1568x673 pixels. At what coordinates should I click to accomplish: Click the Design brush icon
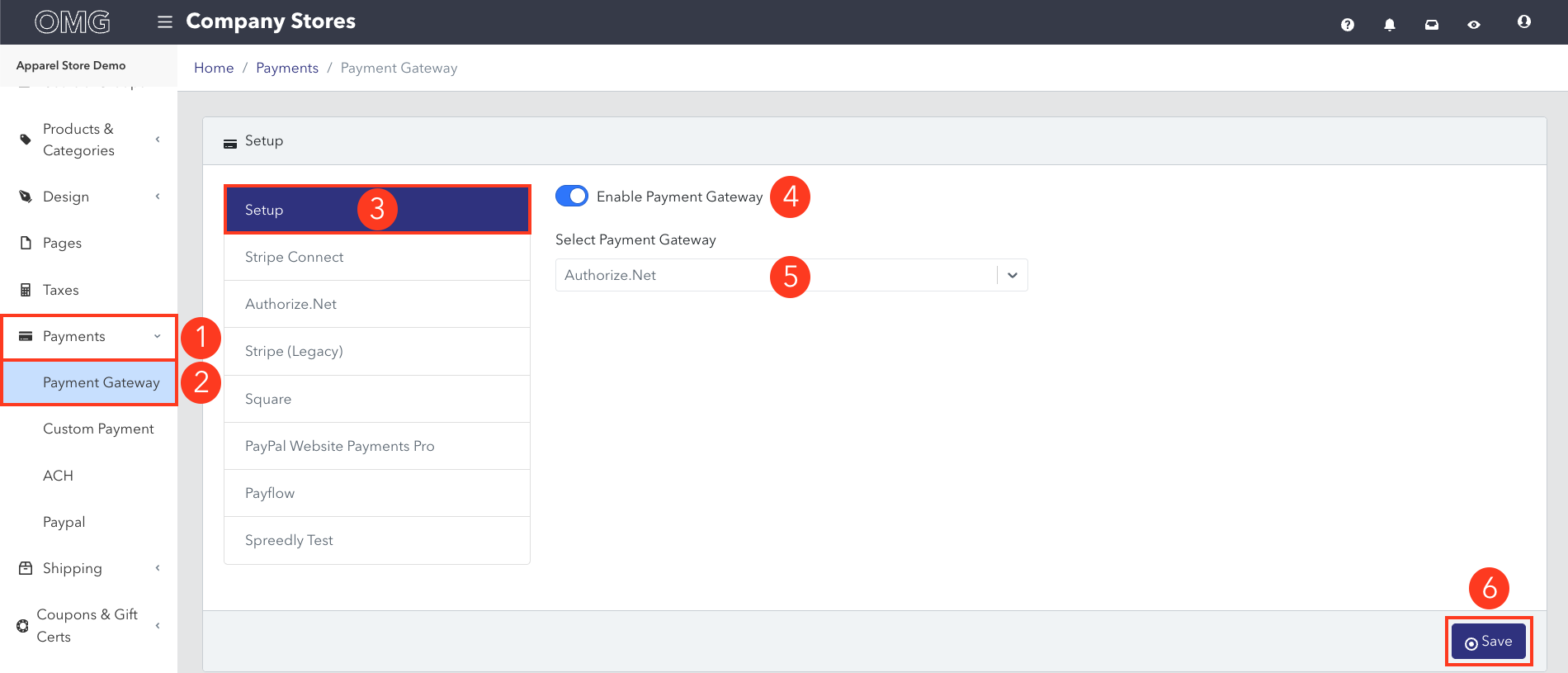click(x=26, y=197)
